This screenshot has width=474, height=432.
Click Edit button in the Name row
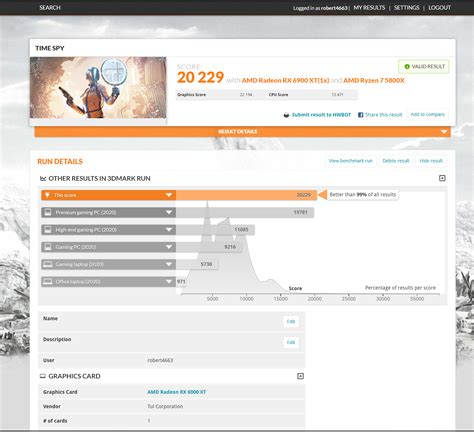[x=291, y=322]
